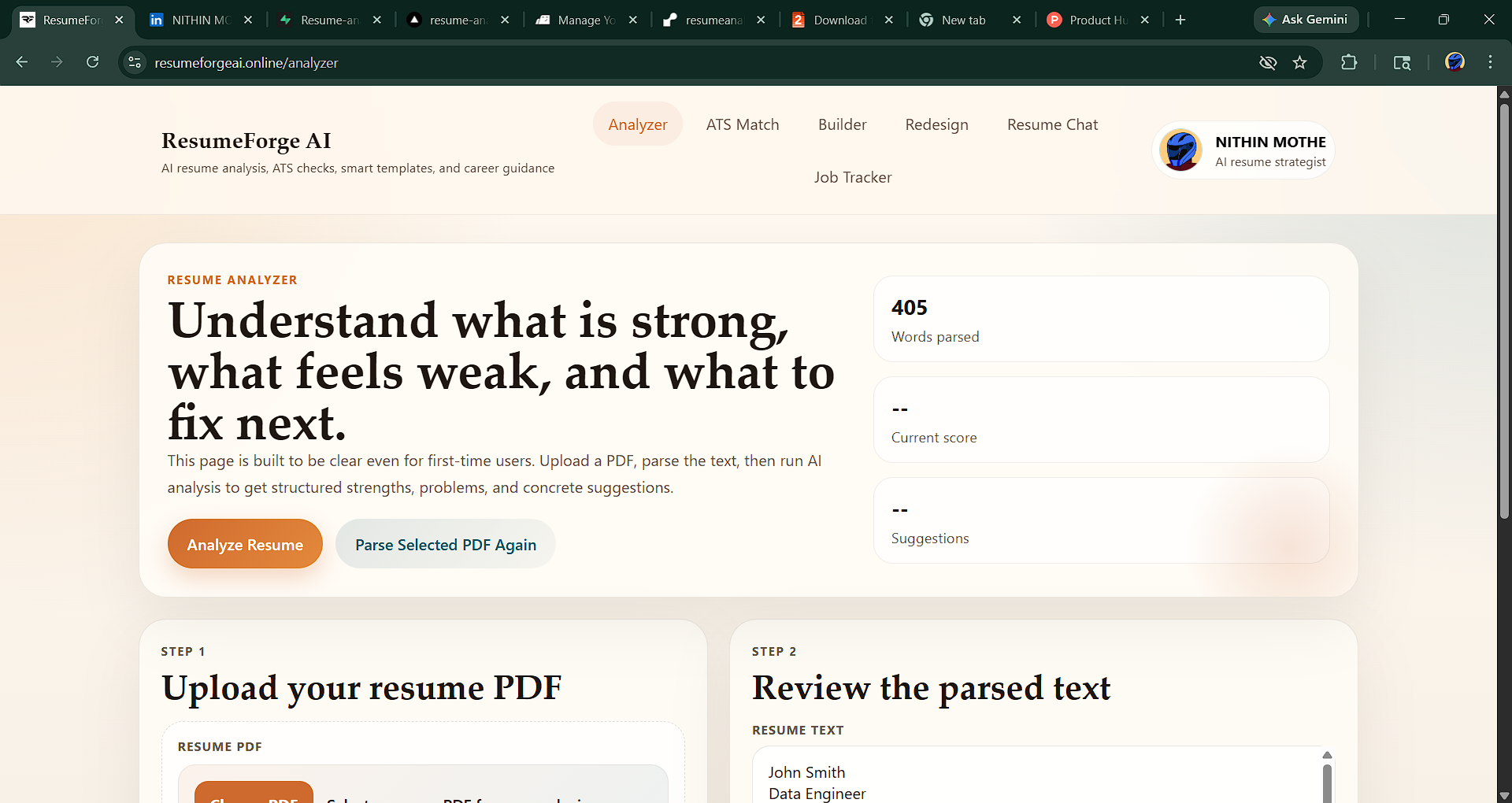Click the tracking protection eye icon
Screen dimensions: 1512x803
coord(1267,62)
